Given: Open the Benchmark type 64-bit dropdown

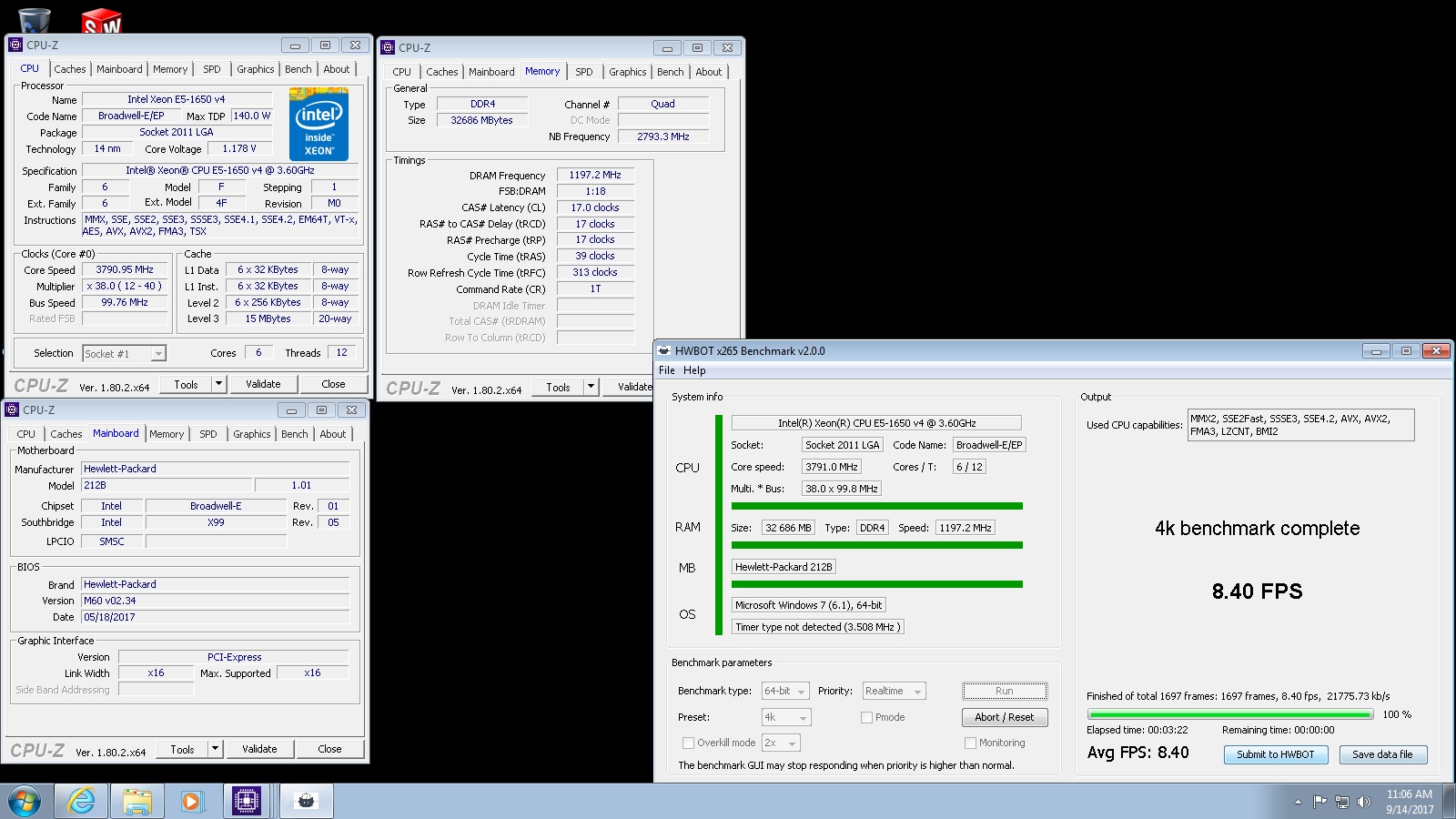Looking at the screenshot, I should (786, 692).
